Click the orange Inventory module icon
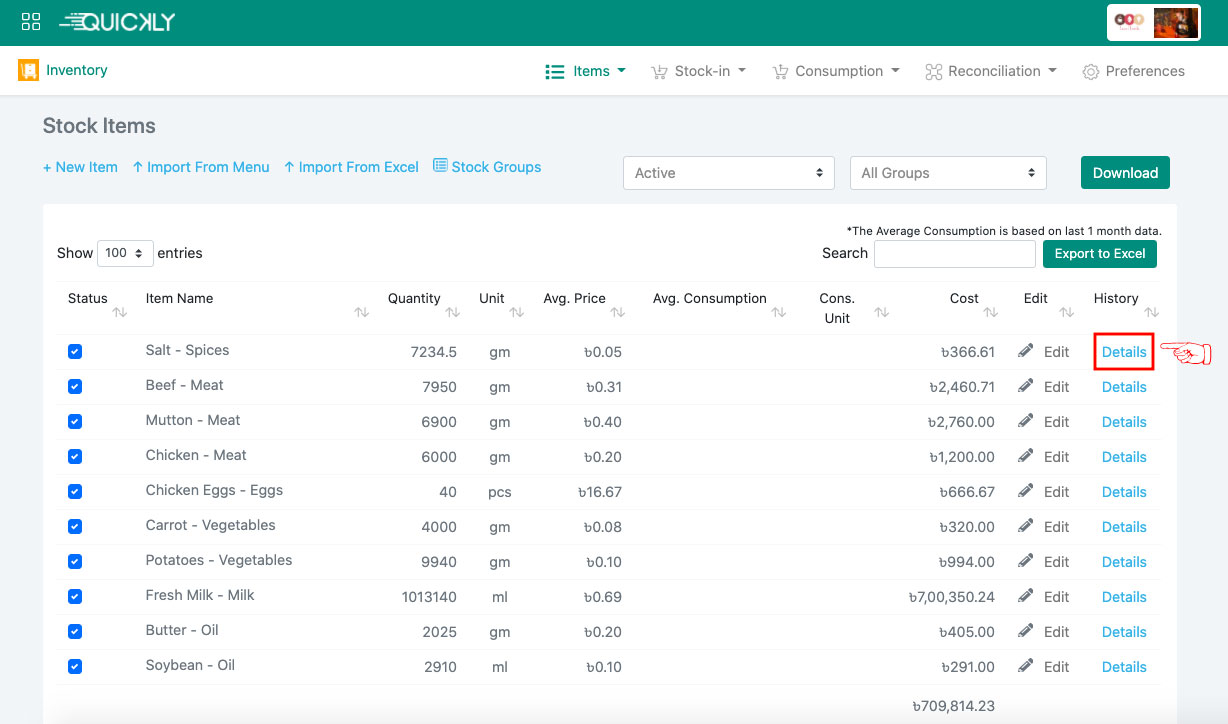Image resolution: width=1228 pixels, height=724 pixels. pyautogui.click(x=28, y=70)
